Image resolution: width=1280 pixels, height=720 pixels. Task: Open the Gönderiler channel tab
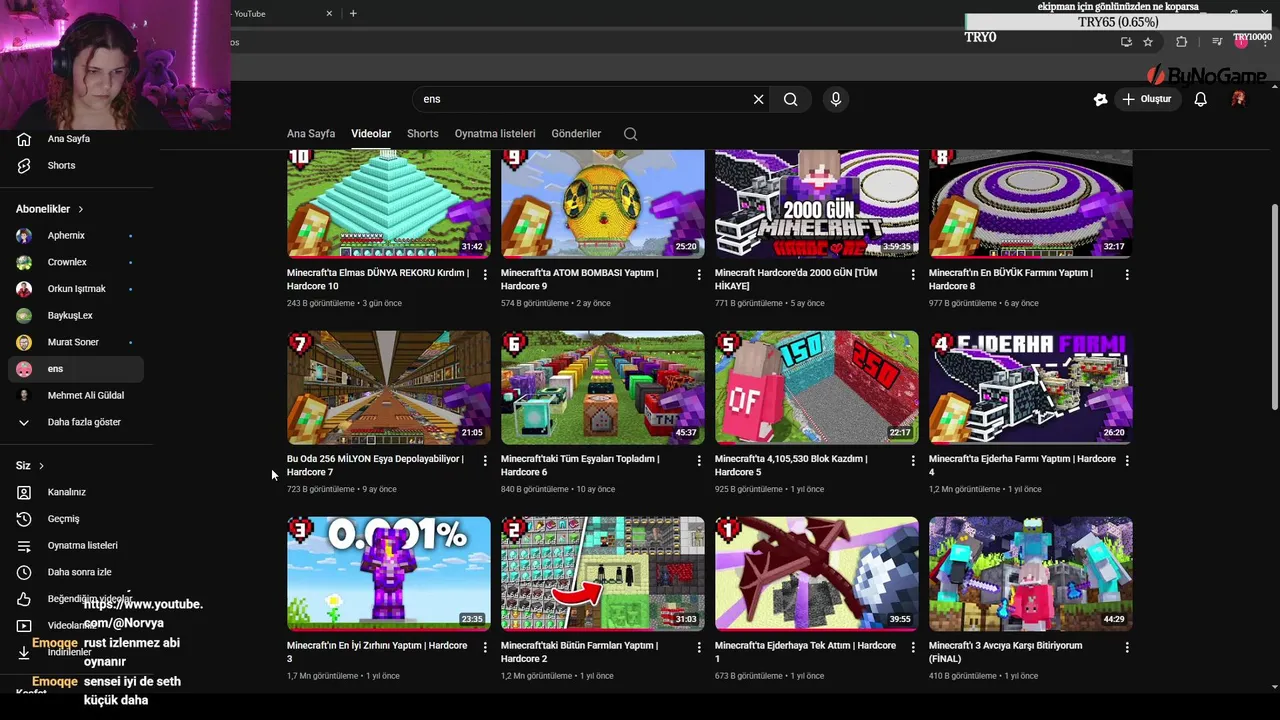coord(576,134)
